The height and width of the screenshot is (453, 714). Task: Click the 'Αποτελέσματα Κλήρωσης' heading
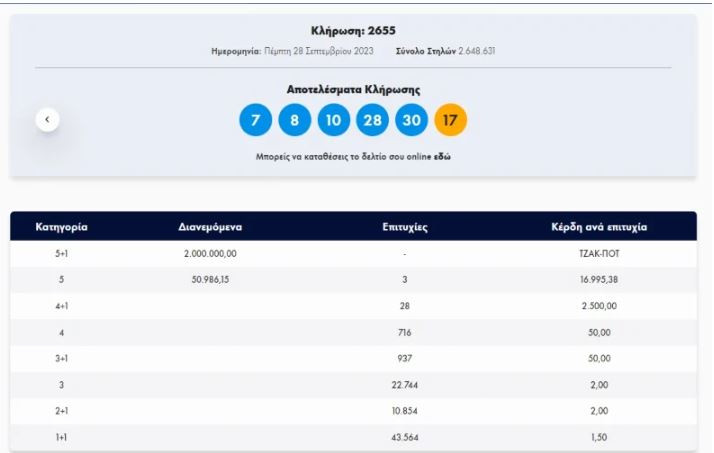353,89
